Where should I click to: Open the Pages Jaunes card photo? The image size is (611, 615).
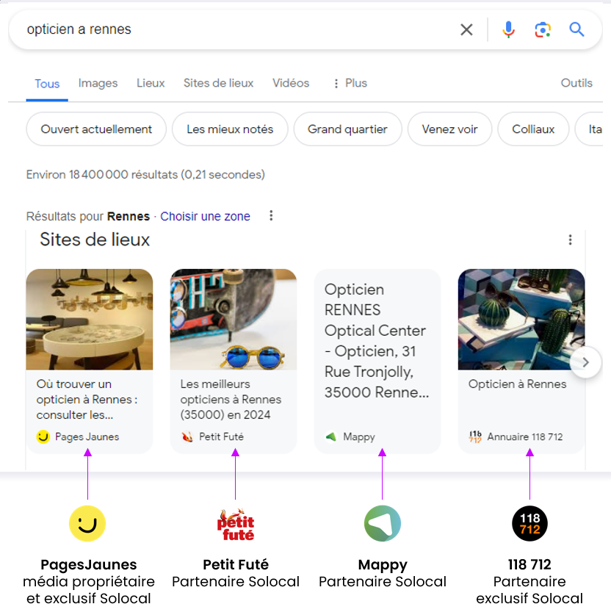[89, 319]
